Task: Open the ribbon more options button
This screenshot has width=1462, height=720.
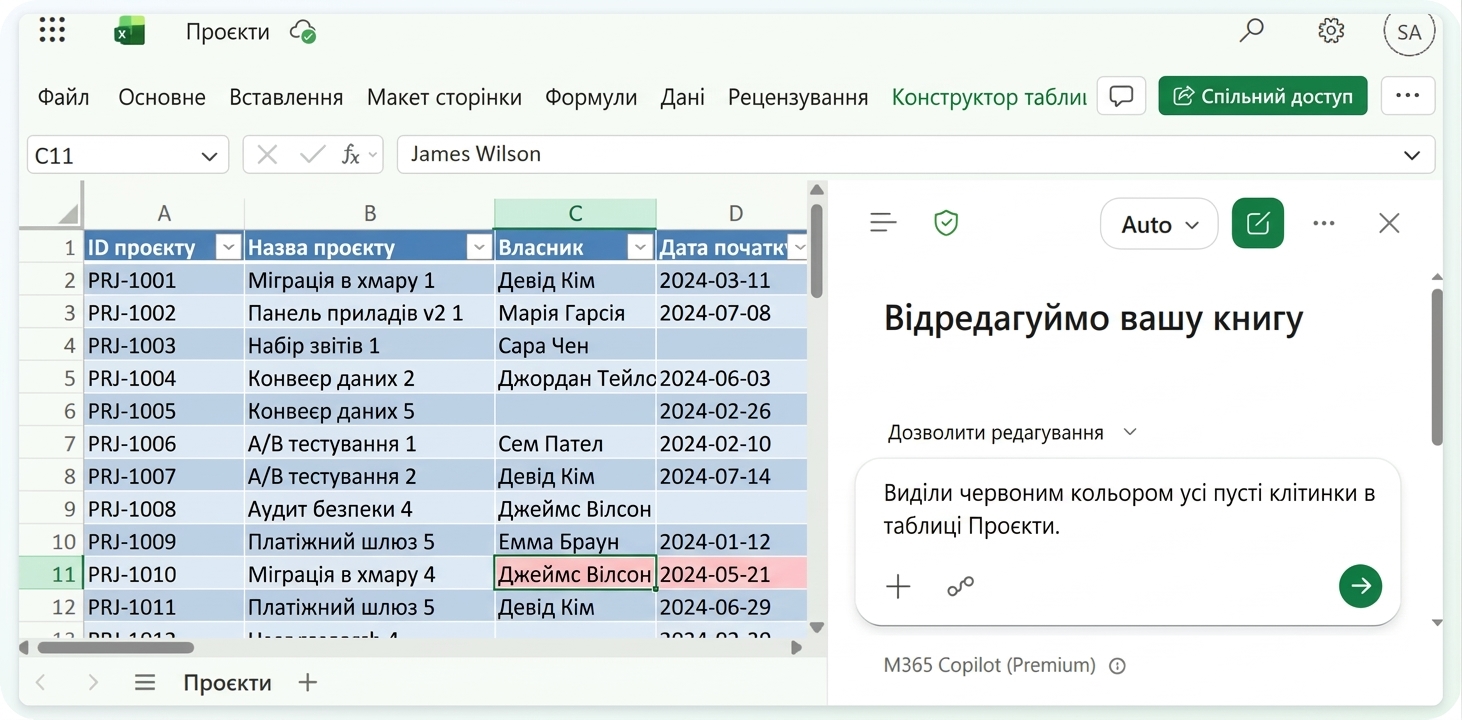Action: pos(1408,96)
